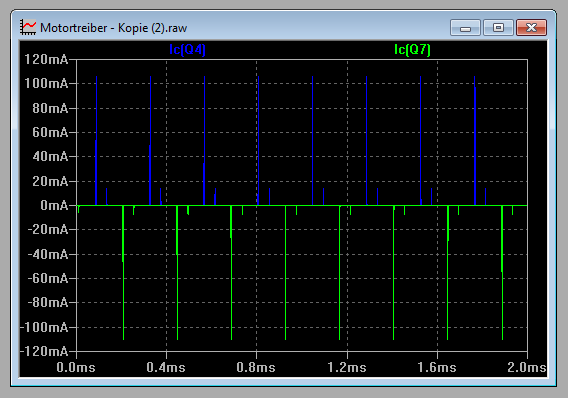Click the 2.0ms time axis label

pyautogui.click(x=527, y=368)
